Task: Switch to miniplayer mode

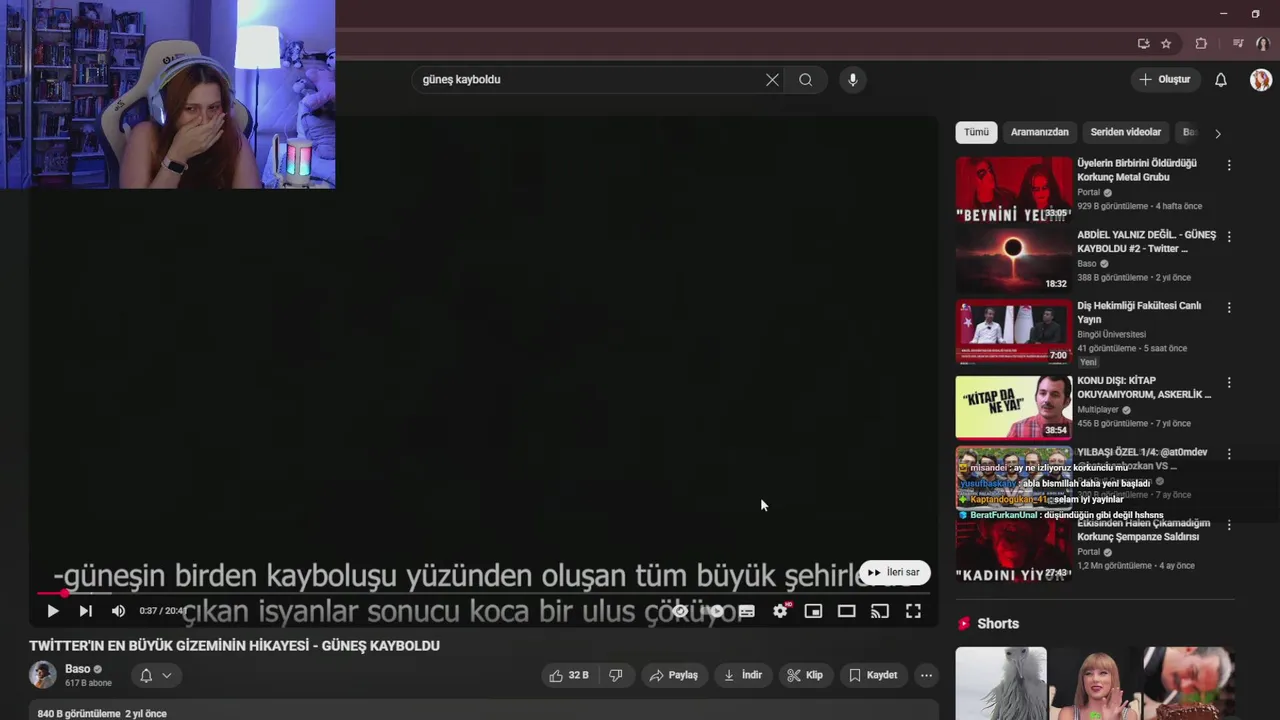Action: (x=813, y=611)
